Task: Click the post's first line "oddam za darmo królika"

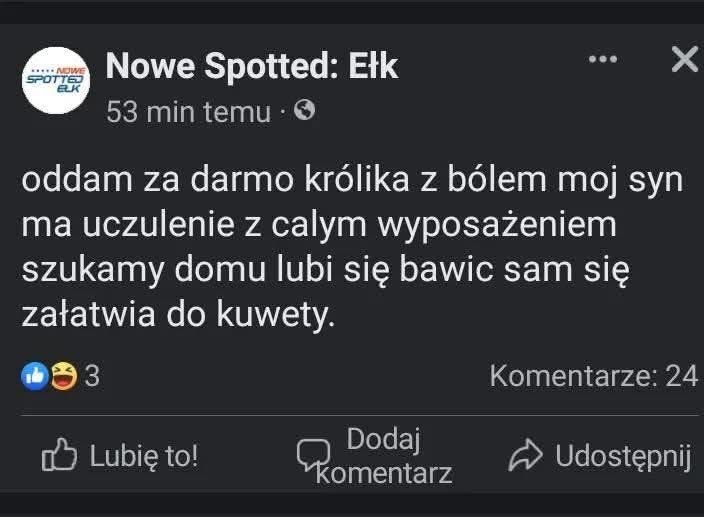Action: click(200, 183)
